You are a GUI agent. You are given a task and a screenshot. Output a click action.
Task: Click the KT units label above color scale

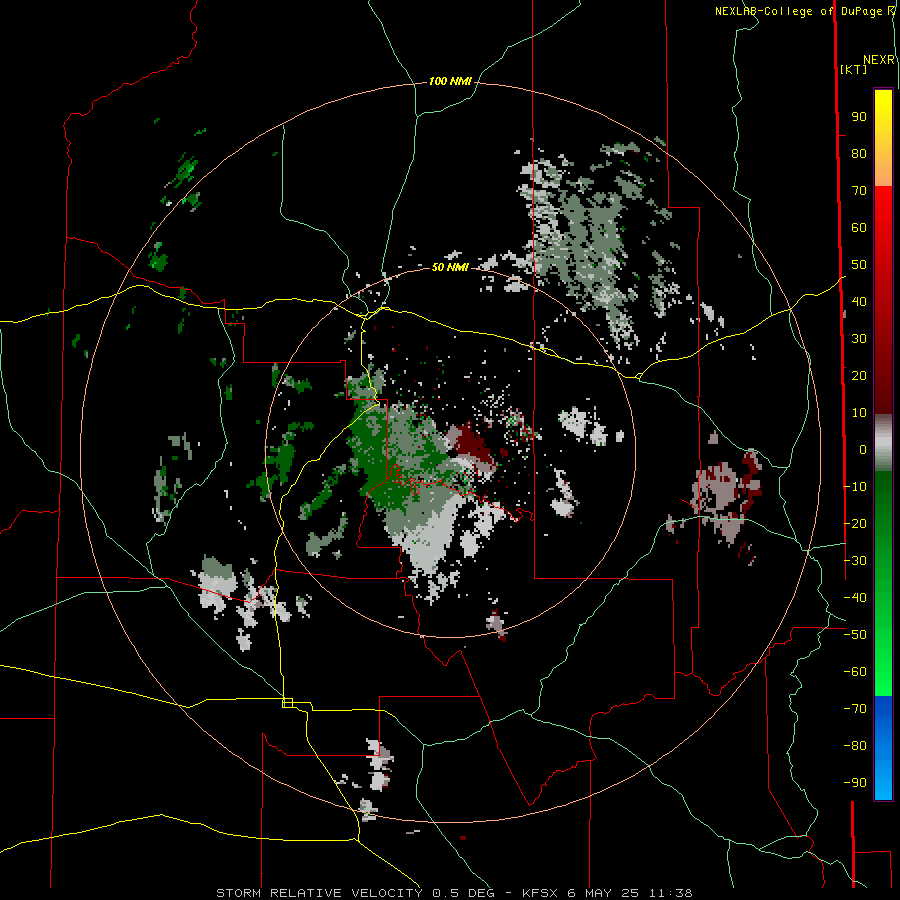coord(854,69)
